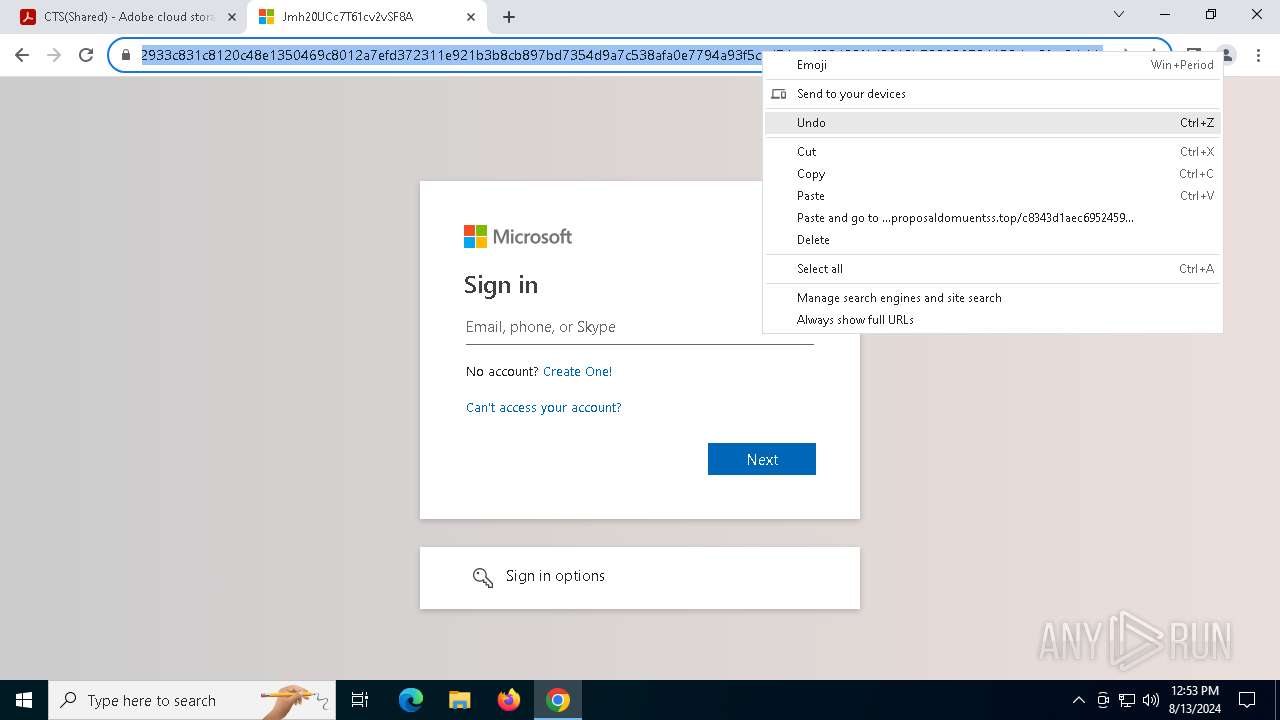The width and height of the screenshot is (1280, 720).
Task: Open the network icon in system tray
Action: [x=1127, y=700]
